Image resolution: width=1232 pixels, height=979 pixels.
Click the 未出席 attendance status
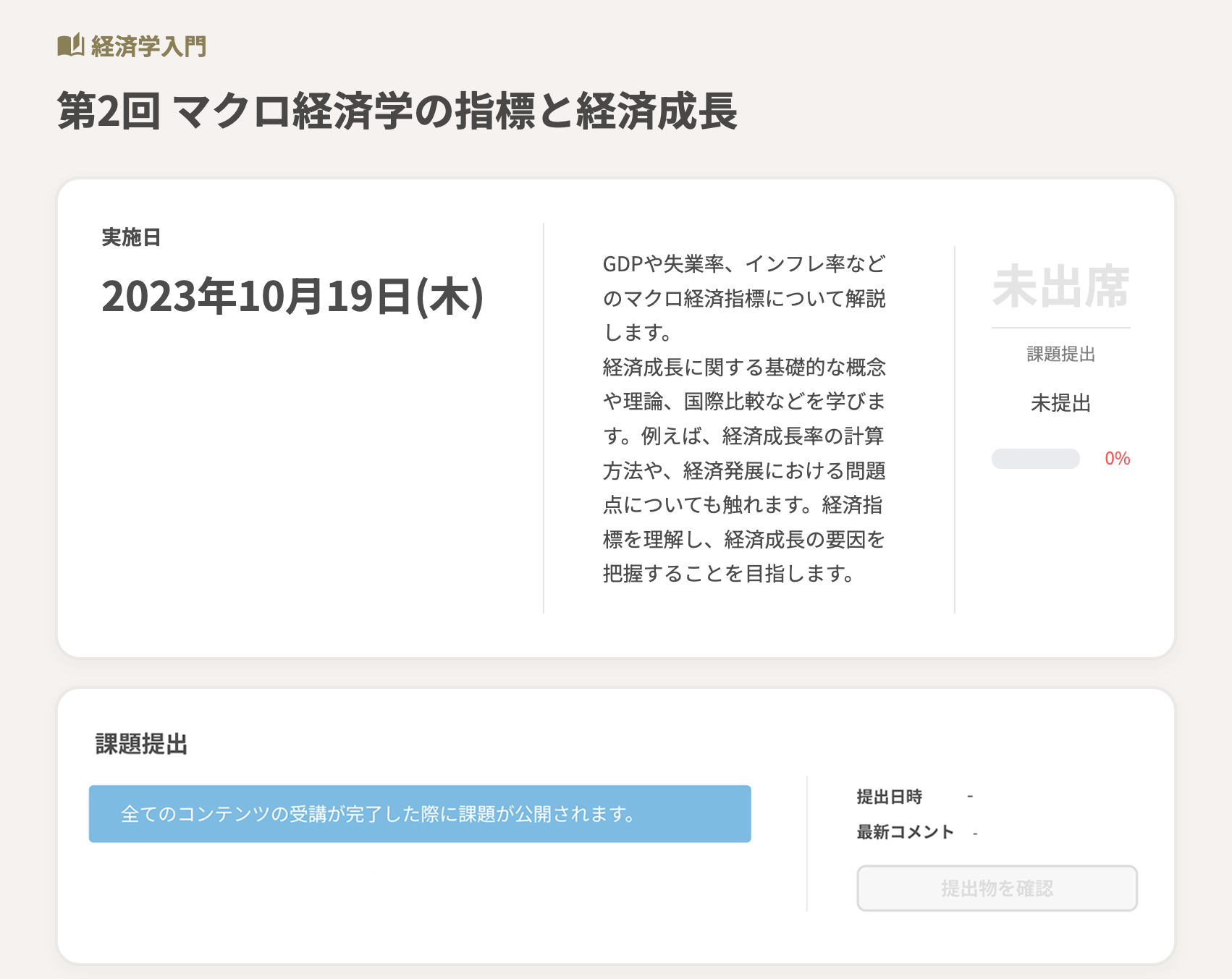click(1060, 287)
